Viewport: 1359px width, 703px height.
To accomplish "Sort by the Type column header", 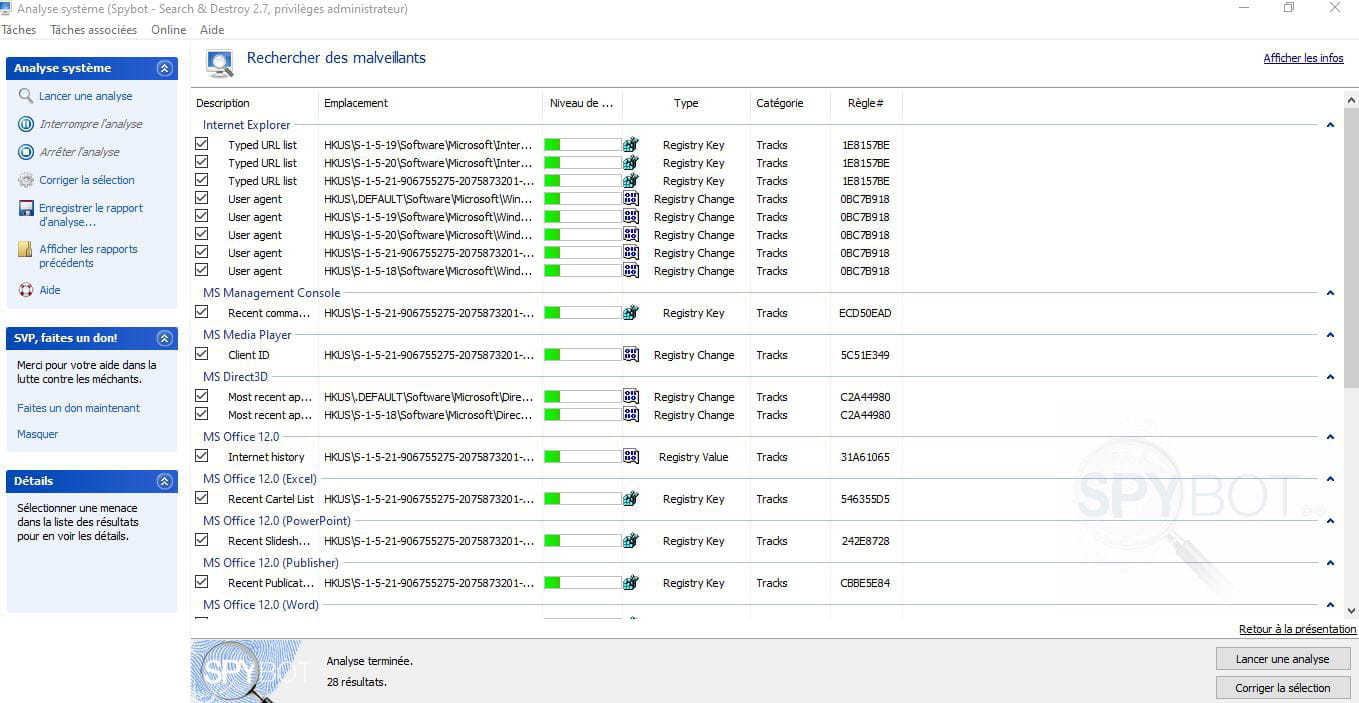I will pos(686,103).
